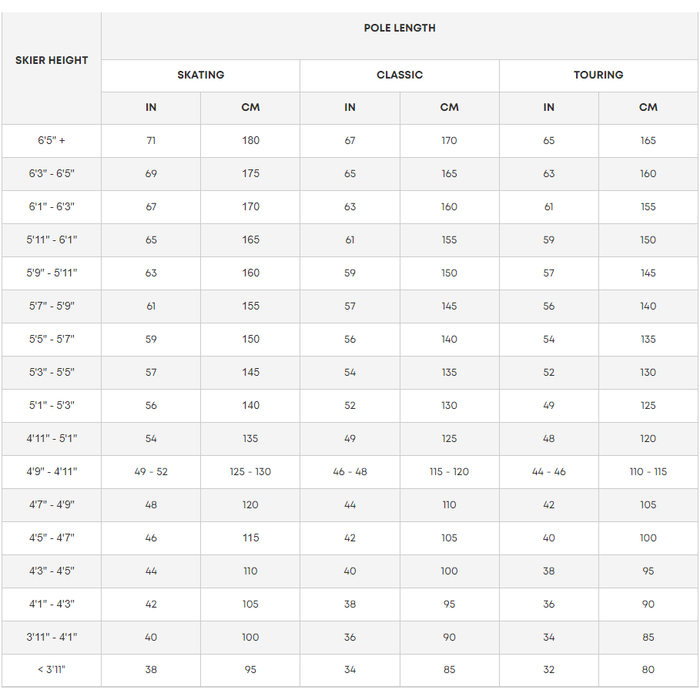
Task: Click the CLASSIC column group header
Action: tap(400, 75)
